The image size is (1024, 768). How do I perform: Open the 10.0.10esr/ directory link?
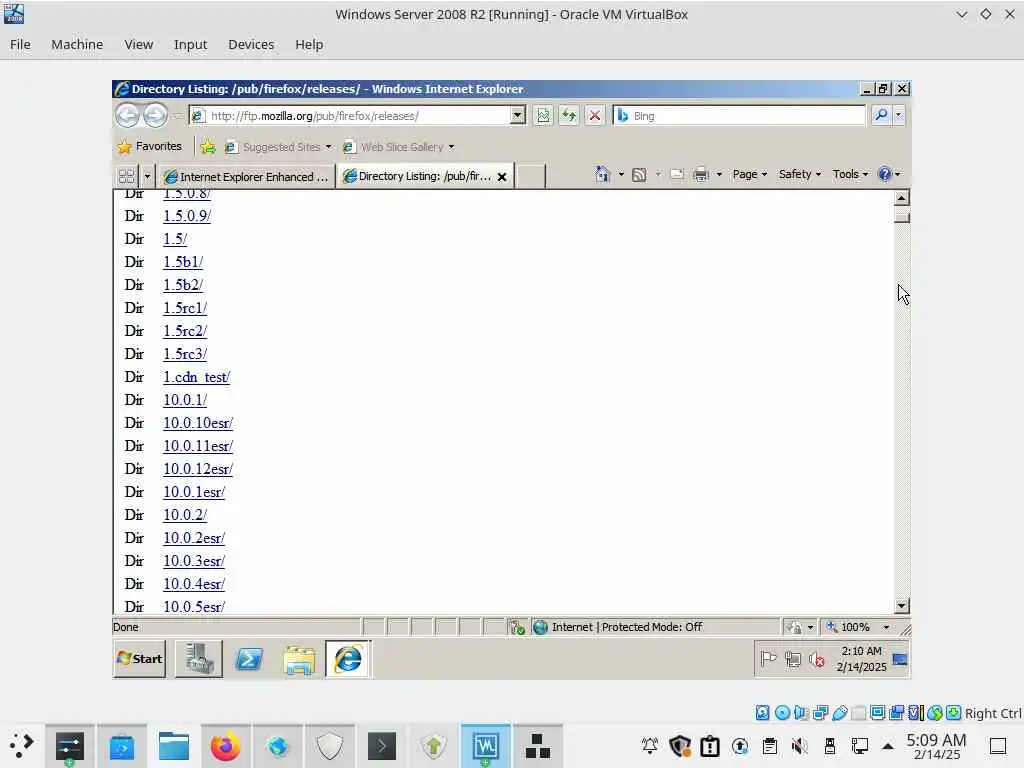pos(198,423)
